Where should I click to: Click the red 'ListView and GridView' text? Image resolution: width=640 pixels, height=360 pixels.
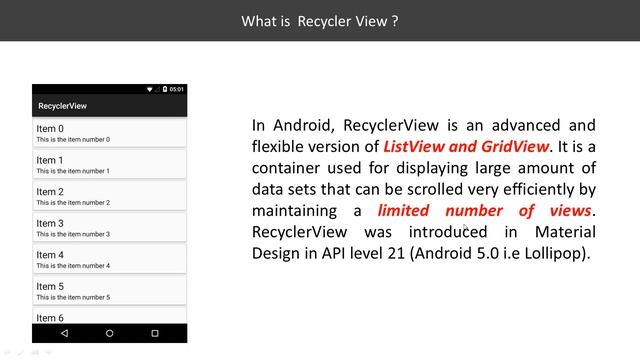pyautogui.click(x=466, y=147)
